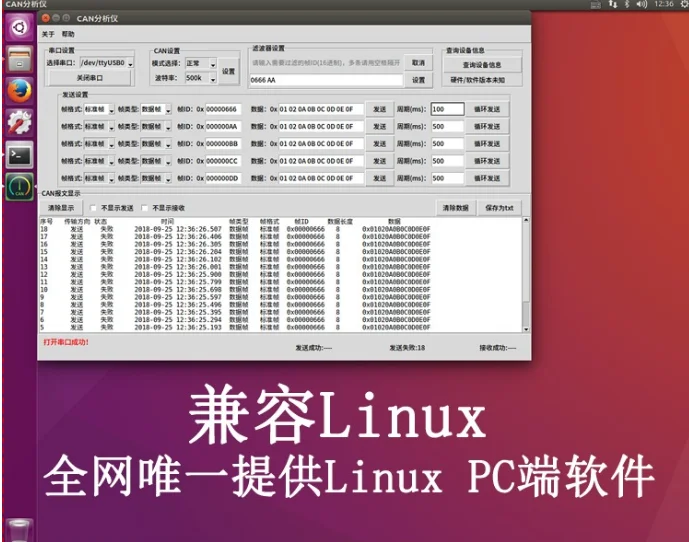This screenshot has width=689, height=542.
Task: Click the 保存为txt button
Action: tap(500, 208)
